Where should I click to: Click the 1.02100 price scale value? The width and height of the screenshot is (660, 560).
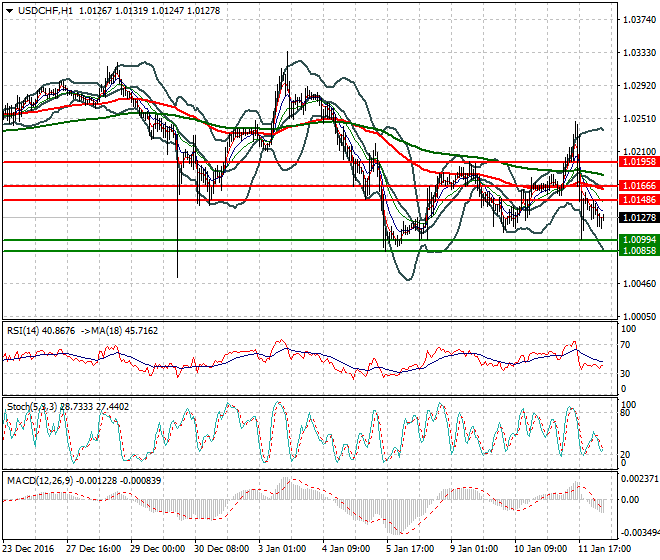[639, 152]
